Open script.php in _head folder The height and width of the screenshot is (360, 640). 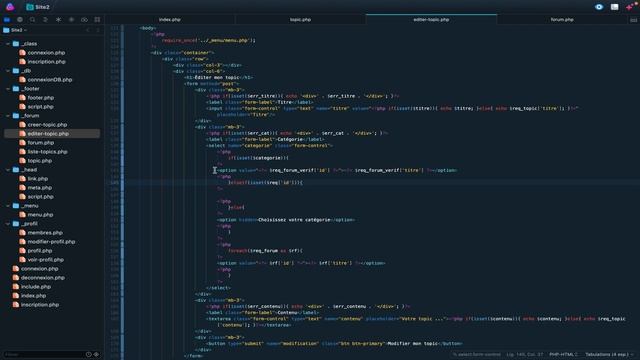point(40,197)
